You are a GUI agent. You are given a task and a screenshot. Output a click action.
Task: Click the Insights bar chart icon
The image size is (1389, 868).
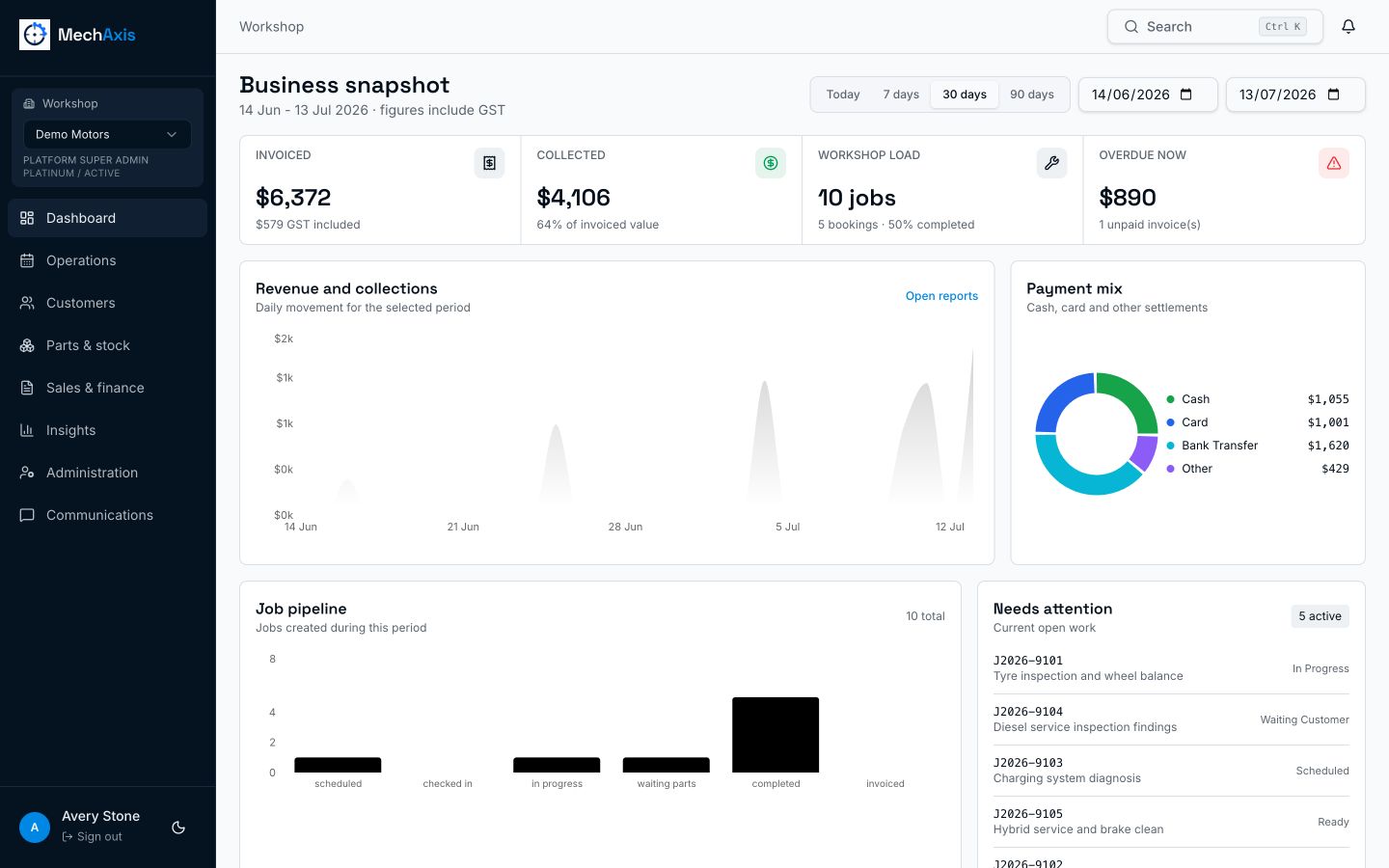coord(27,430)
